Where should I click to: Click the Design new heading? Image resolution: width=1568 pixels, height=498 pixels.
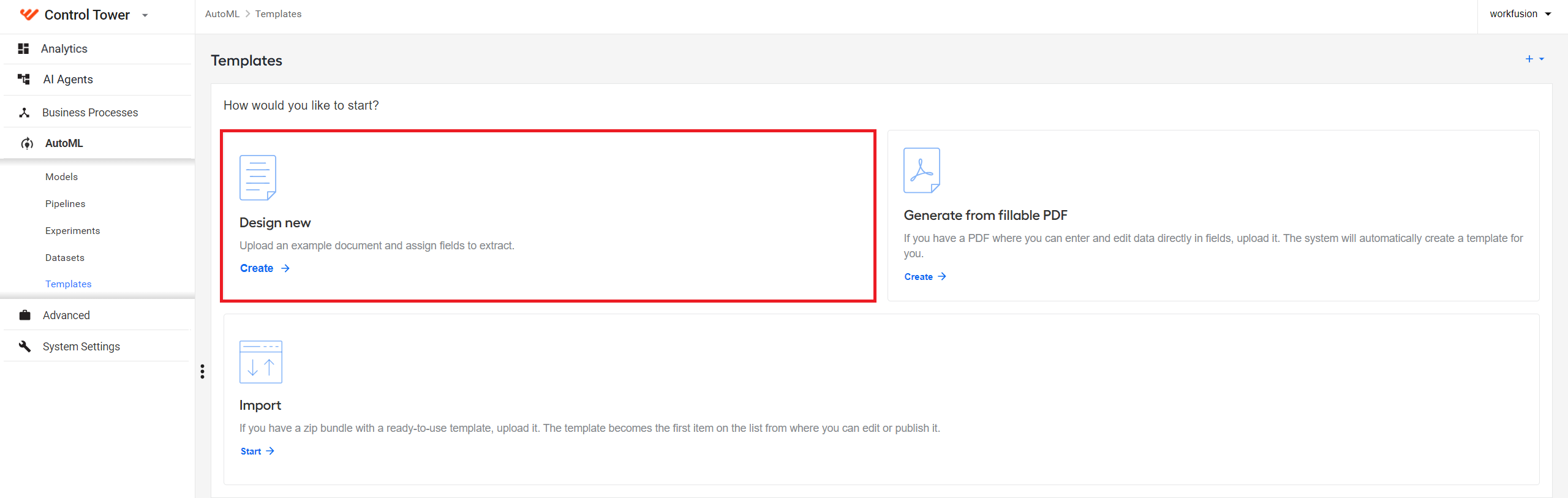(275, 223)
